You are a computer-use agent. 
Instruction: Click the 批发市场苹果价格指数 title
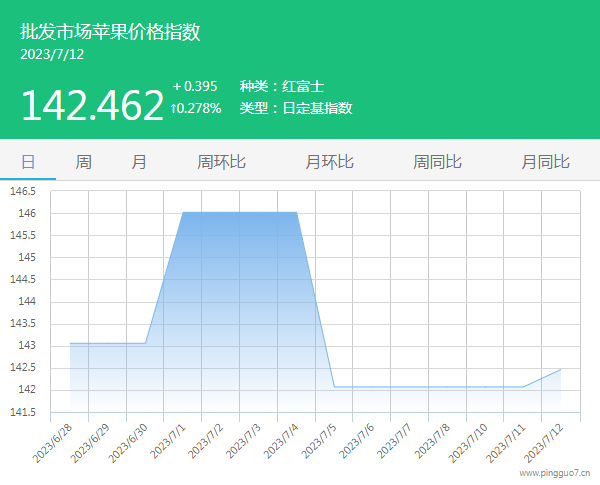[110, 32]
